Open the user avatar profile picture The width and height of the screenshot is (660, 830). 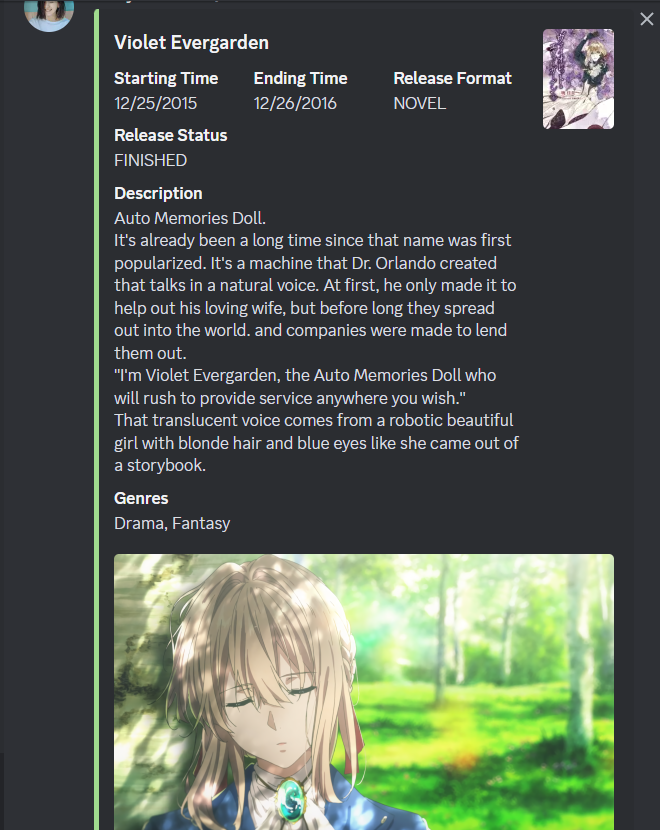pyautogui.click(x=49, y=15)
